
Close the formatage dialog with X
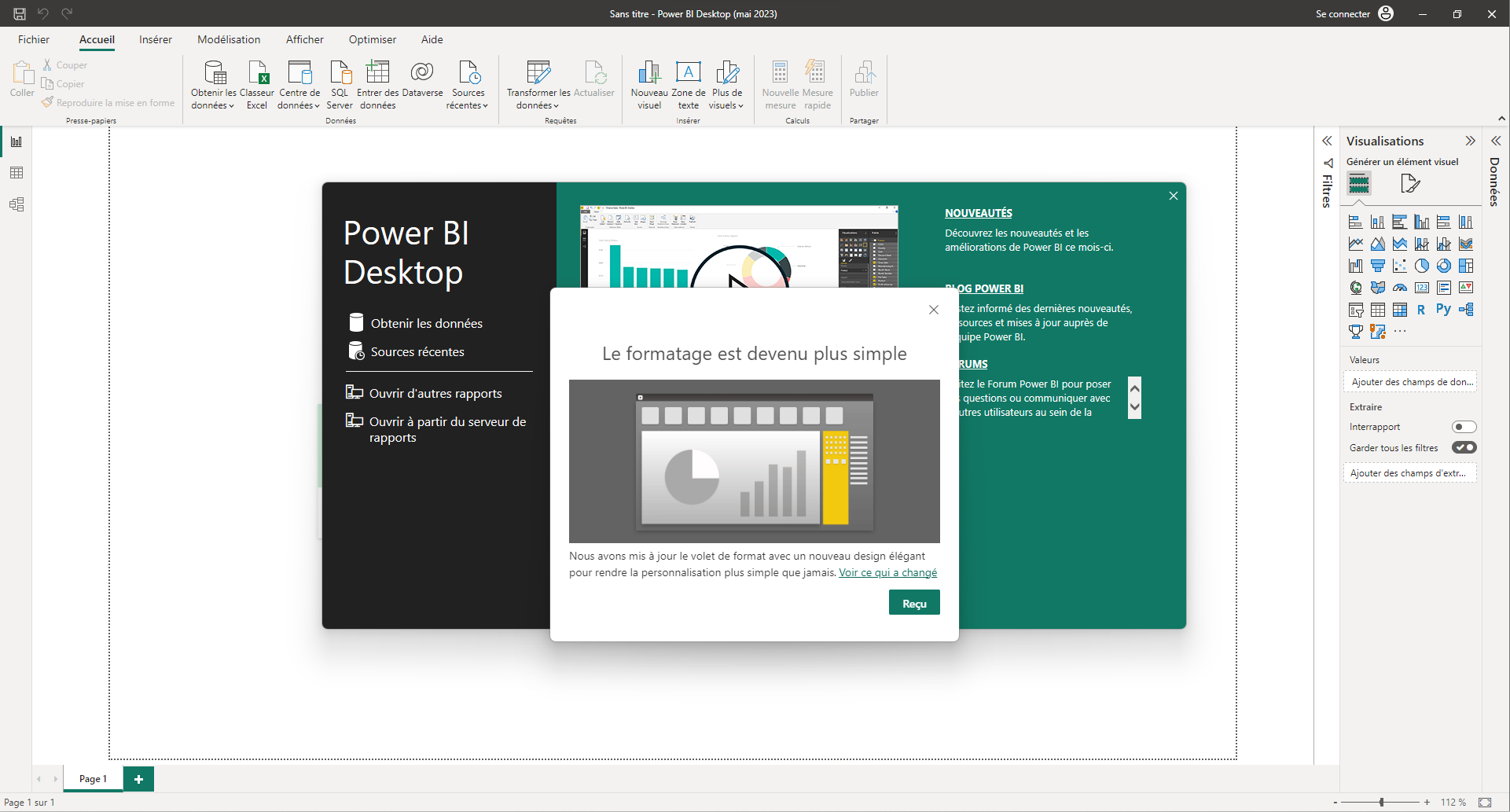934,310
